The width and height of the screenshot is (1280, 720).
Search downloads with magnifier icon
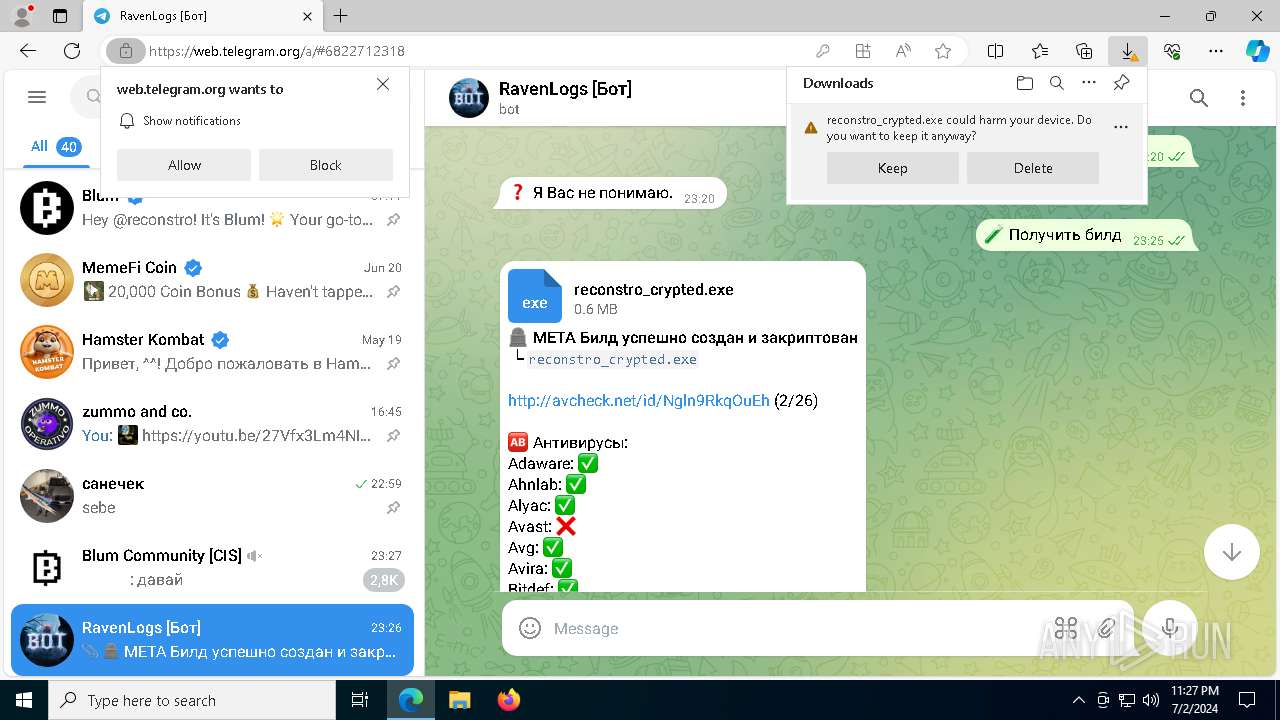(x=1056, y=83)
